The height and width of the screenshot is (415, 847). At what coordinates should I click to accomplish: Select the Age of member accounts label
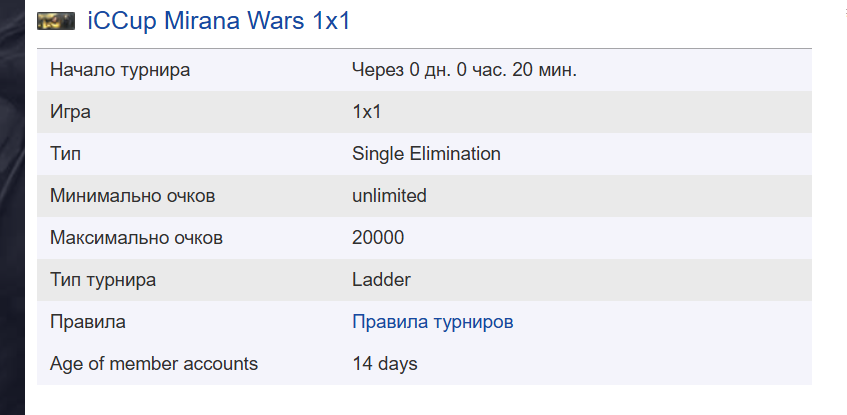point(154,364)
